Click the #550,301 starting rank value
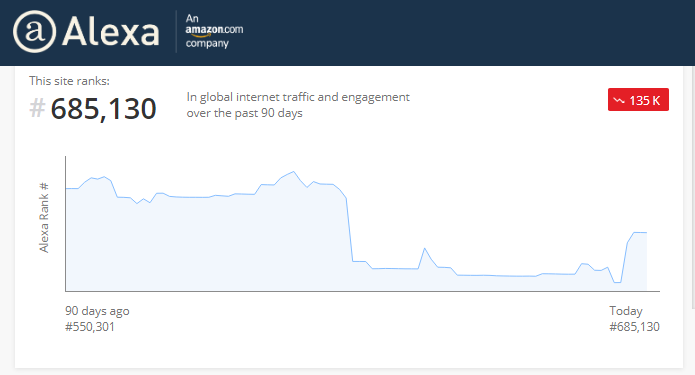The width and height of the screenshot is (695, 375). [90, 327]
